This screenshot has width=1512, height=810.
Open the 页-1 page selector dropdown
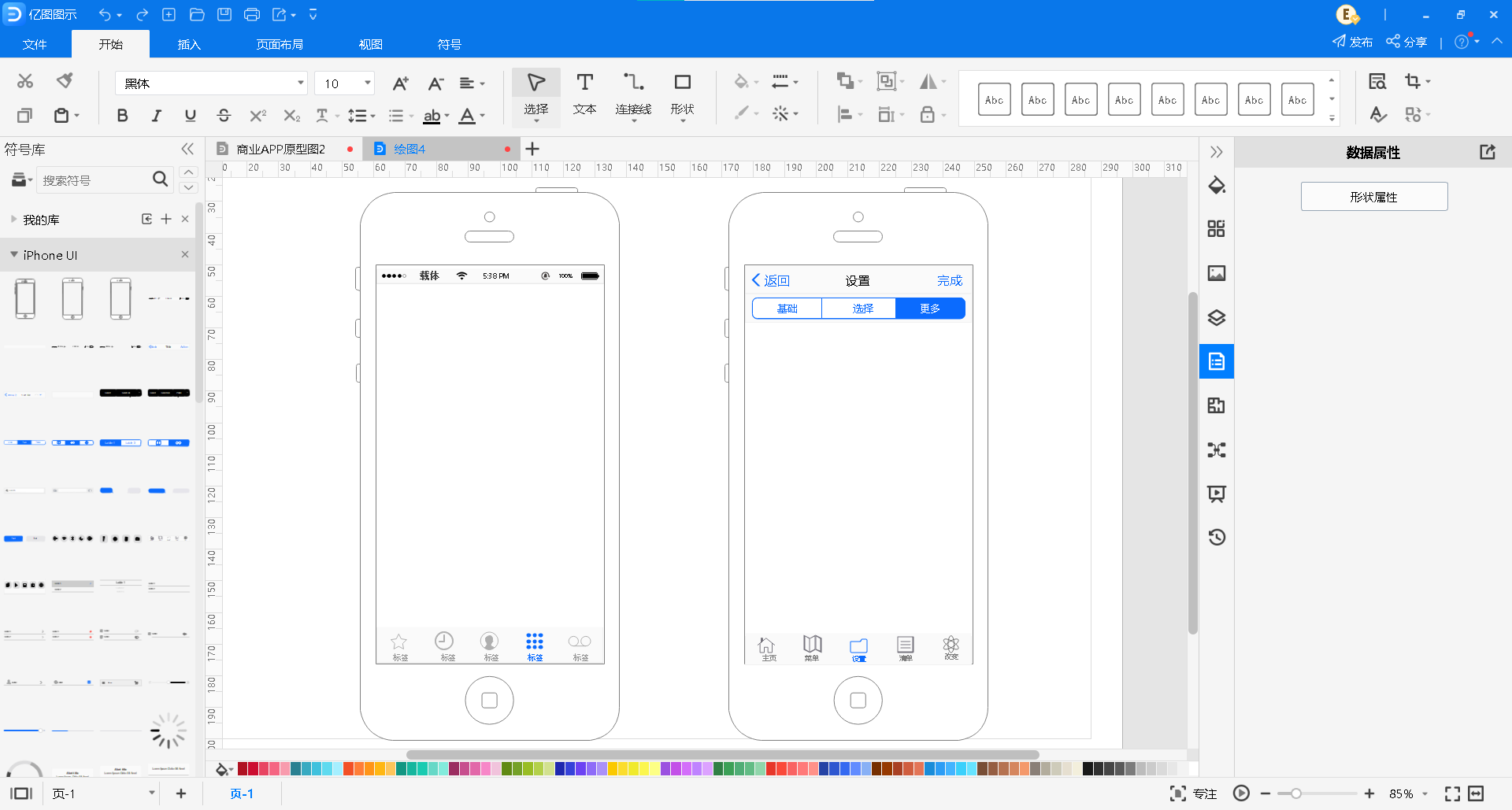click(x=152, y=793)
